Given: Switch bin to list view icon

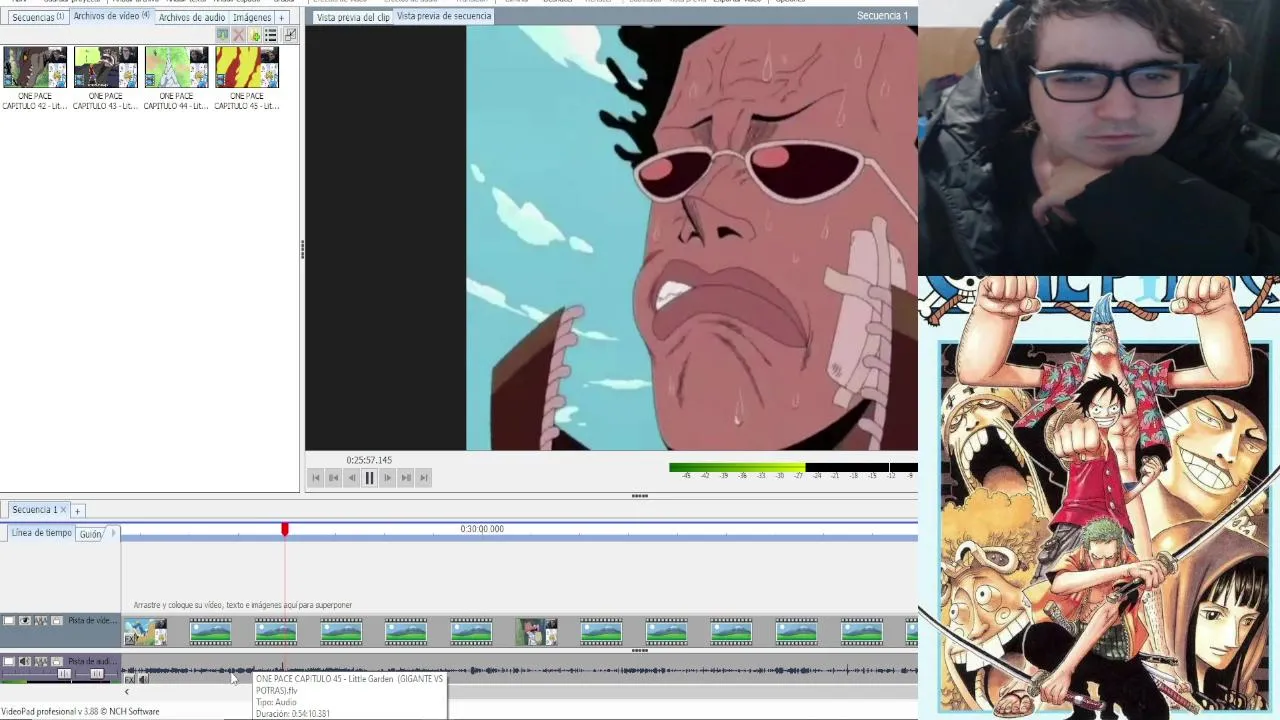Looking at the screenshot, I should (x=270, y=35).
